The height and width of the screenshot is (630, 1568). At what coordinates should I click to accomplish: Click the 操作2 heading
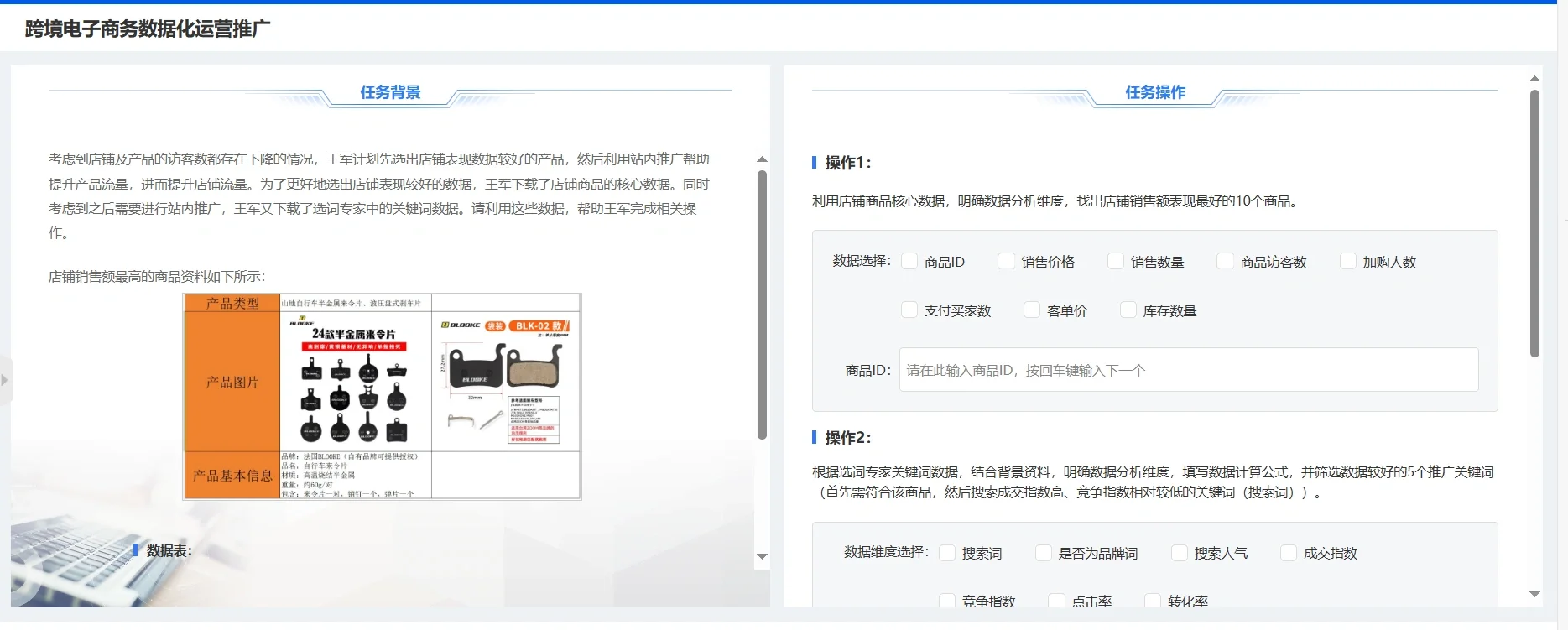[847, 438]
